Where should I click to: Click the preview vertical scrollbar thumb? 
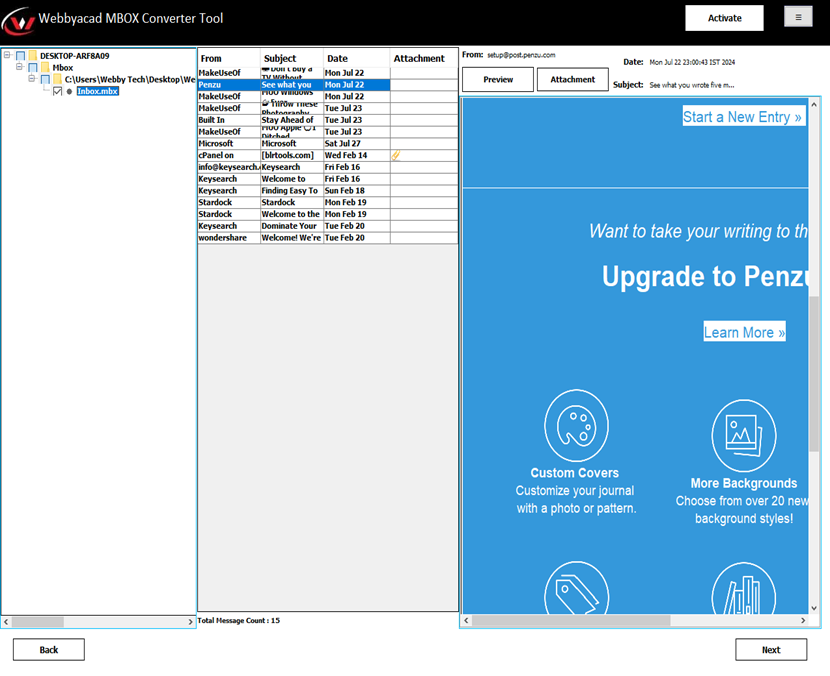point(814,374)
